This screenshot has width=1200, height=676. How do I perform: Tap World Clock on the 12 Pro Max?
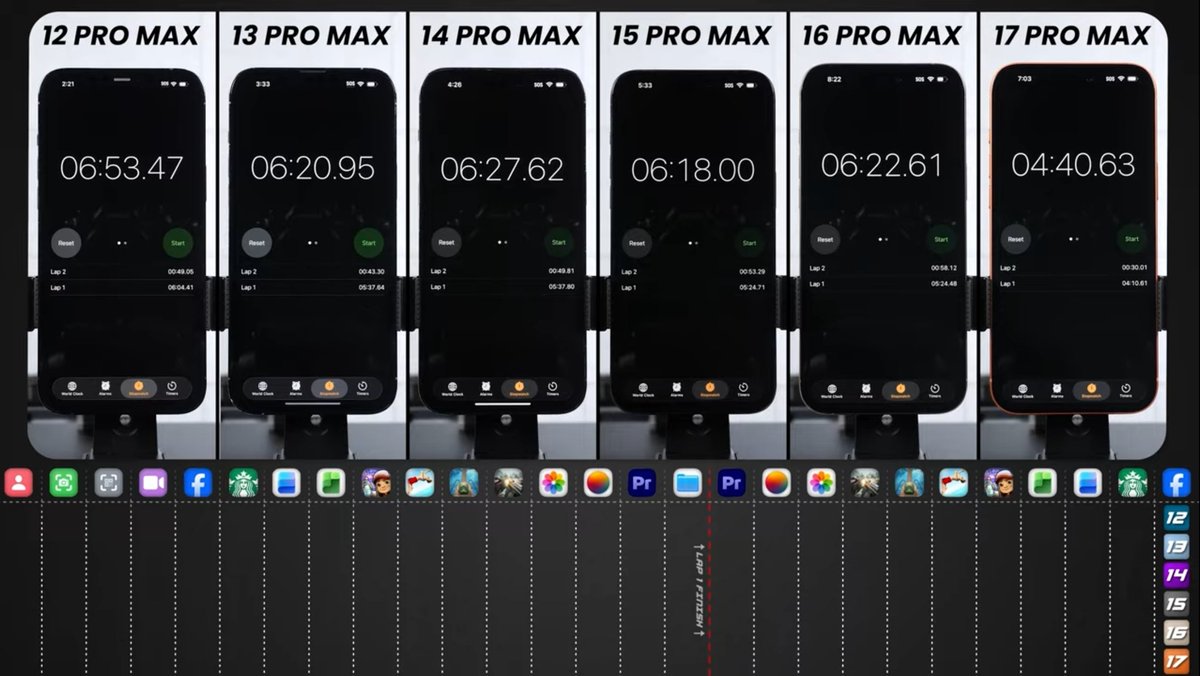point(73,389)
